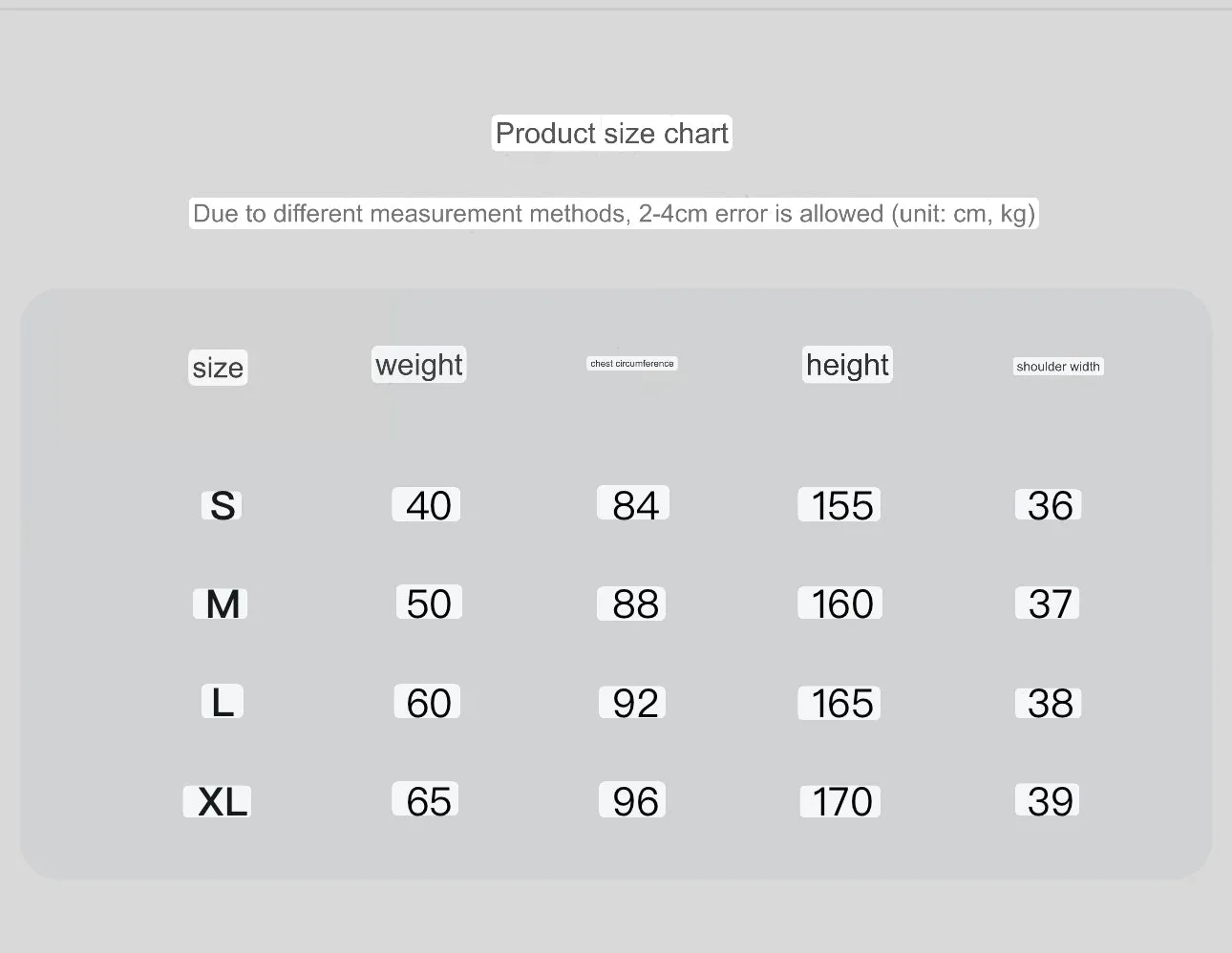Image resolution: width=1232 pixels, height=953 pixels.
Task: Select the XL size row label
Action: [218, 801]
